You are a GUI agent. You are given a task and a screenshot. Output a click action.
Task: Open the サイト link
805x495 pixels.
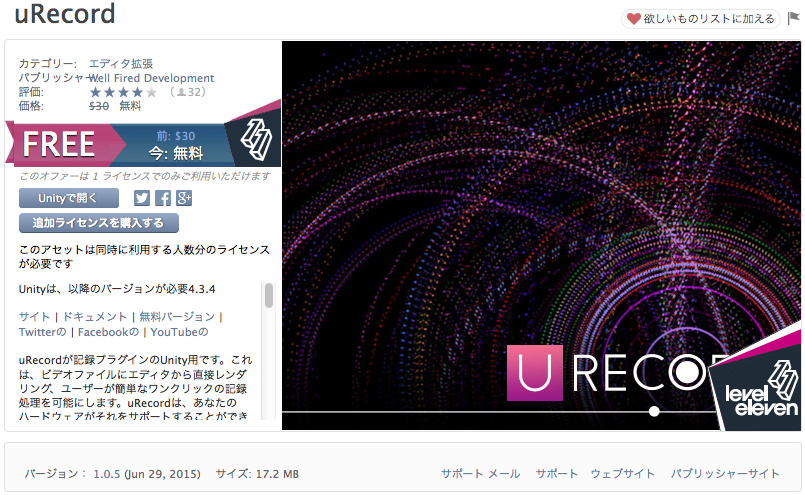(34, 317)
